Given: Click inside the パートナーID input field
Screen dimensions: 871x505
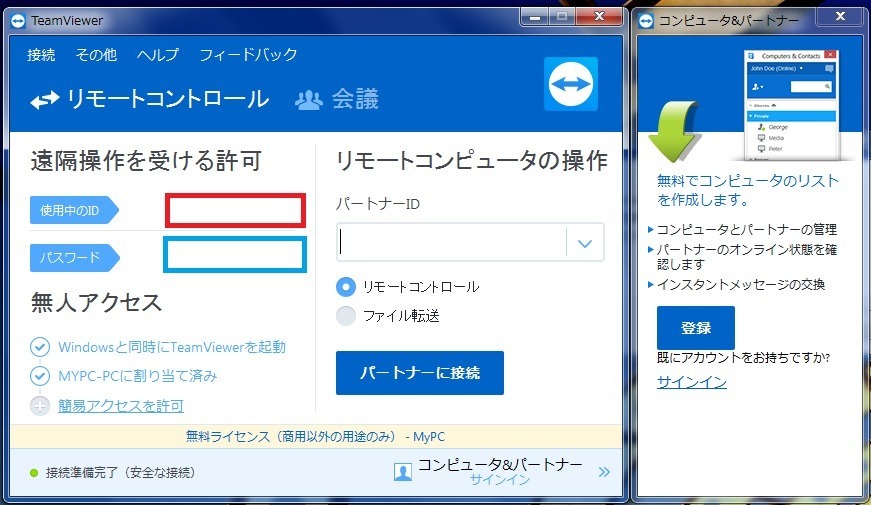Looking at the screenshot, I should point(452,243).
